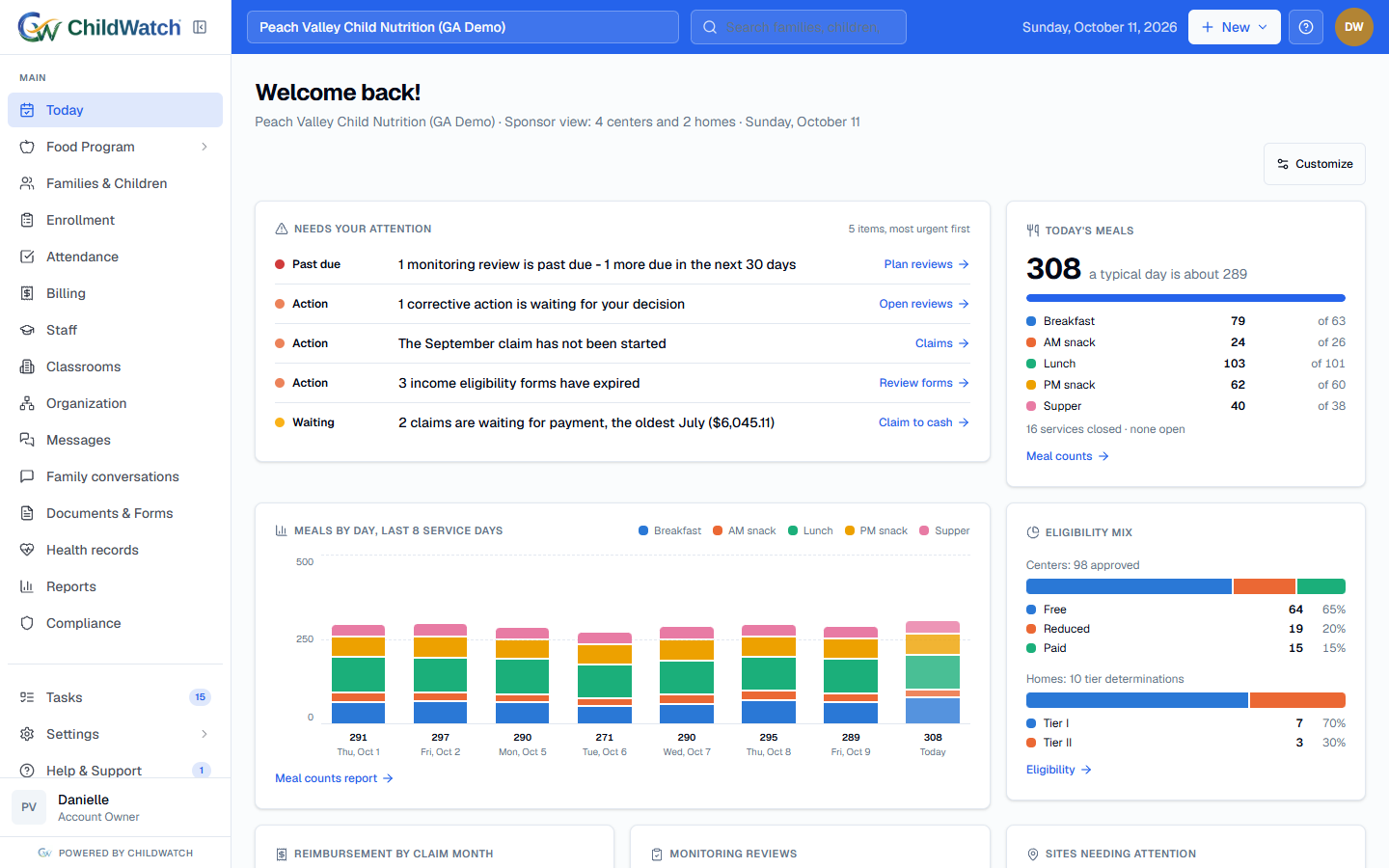The height and width of the screenshot is (868, 1389).
Task: Open the help question-mark icon
Action: point(1306,27)
